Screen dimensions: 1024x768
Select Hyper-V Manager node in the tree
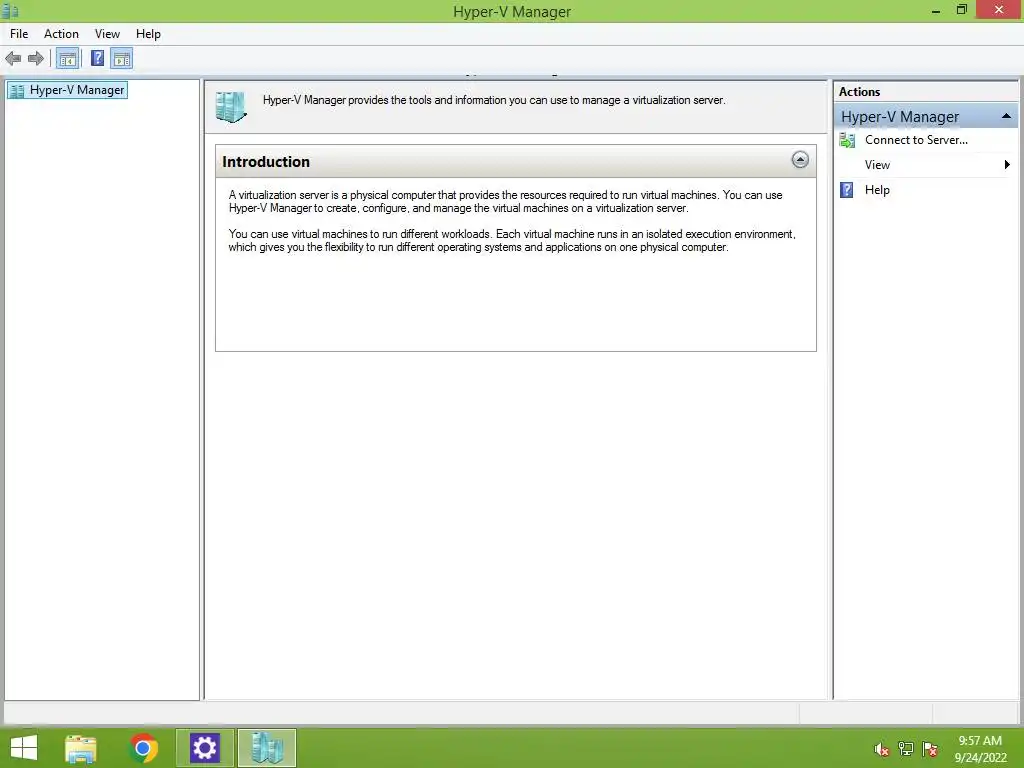(x=67, y=90)
